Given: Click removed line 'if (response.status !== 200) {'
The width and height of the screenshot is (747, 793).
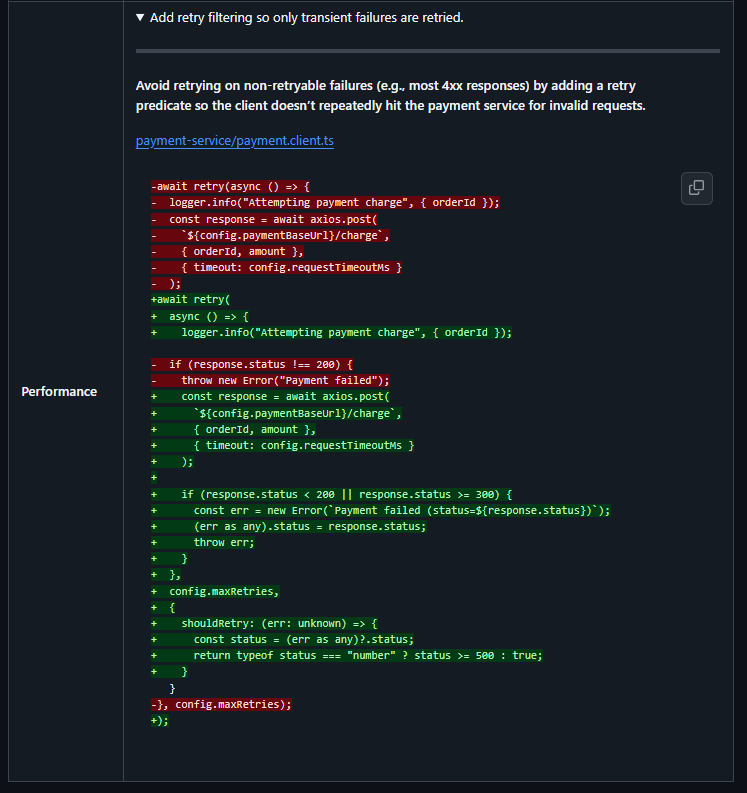Looking at the screenshot, I should [x=252, y=365].
